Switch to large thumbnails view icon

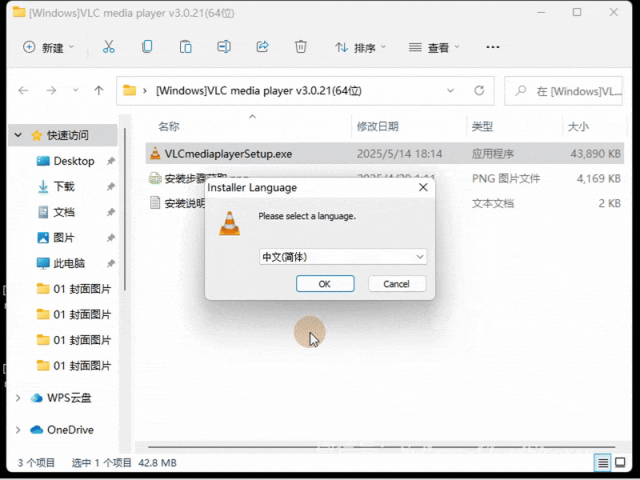coord(624,462)
